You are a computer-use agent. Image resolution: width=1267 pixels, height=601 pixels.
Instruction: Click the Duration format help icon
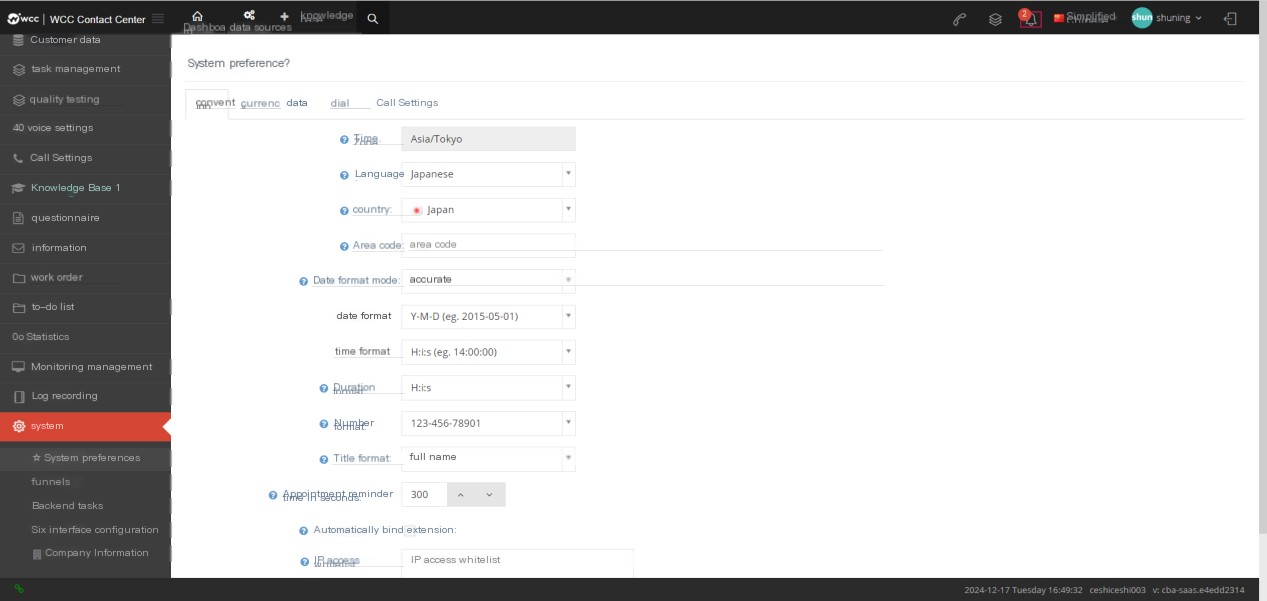(x=324, y=388)
